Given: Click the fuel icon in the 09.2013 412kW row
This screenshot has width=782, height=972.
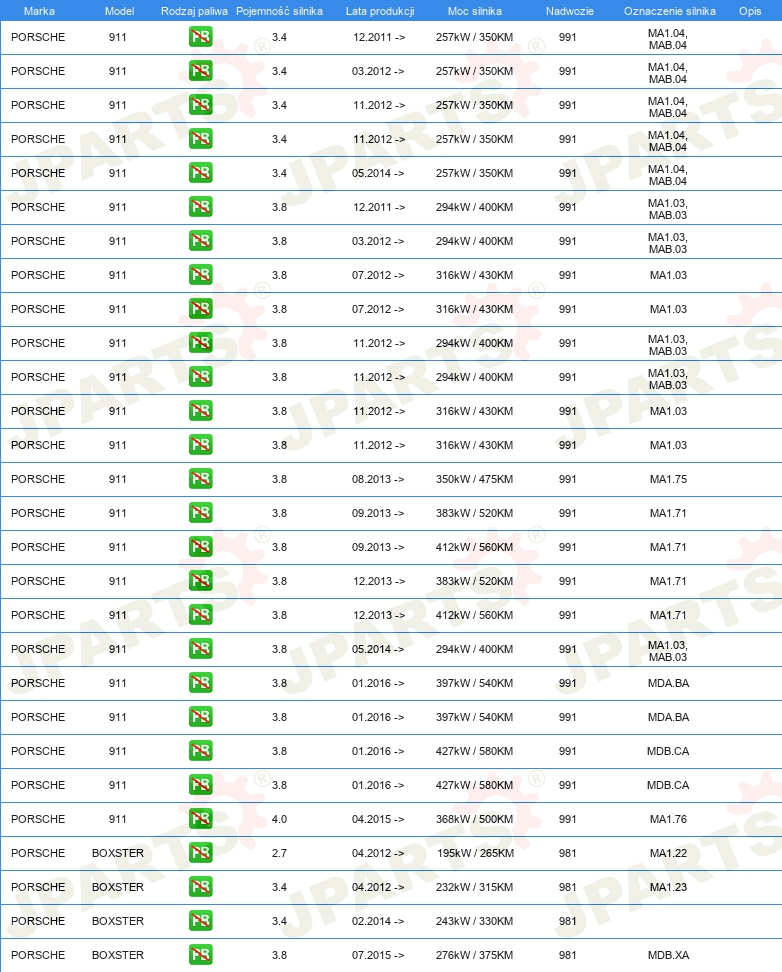Looking at the screenshot, I should tap(200, 547).
